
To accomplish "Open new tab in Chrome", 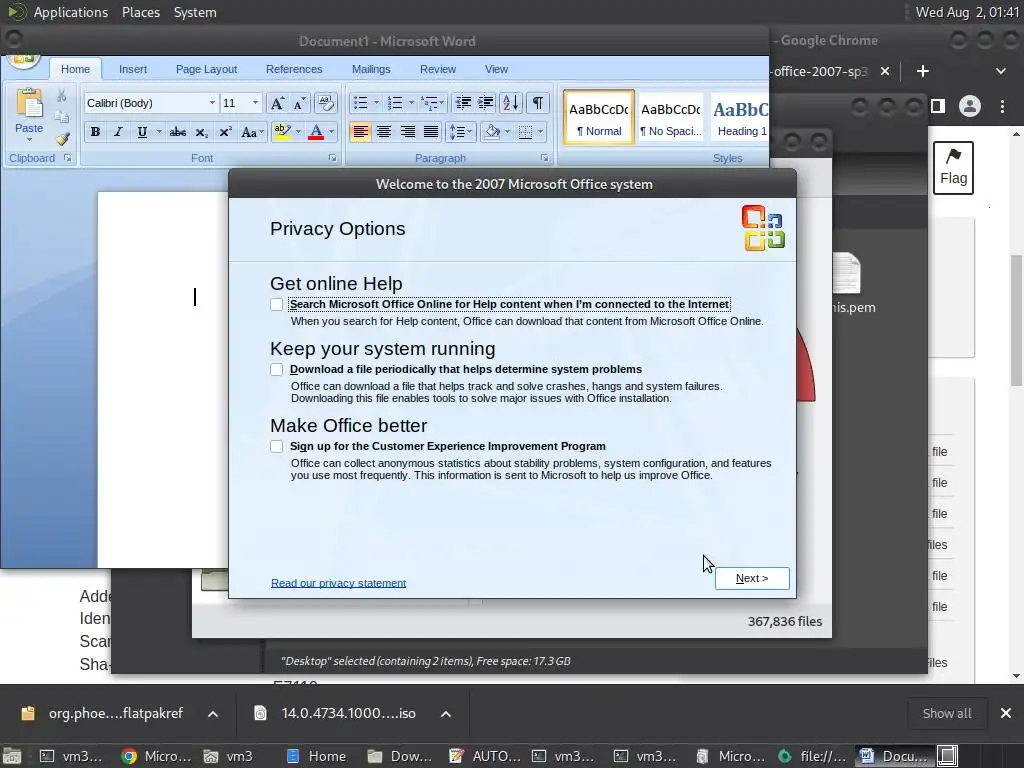I will [923, 71].
